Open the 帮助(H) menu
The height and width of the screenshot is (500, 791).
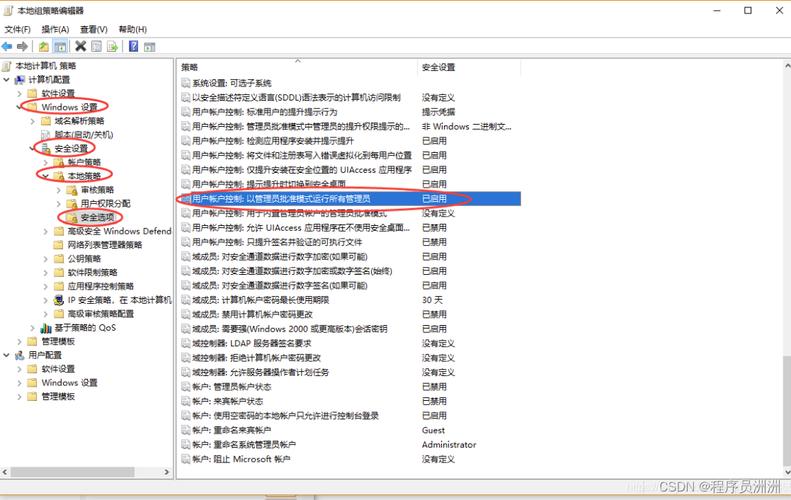[x=133, y=29]
